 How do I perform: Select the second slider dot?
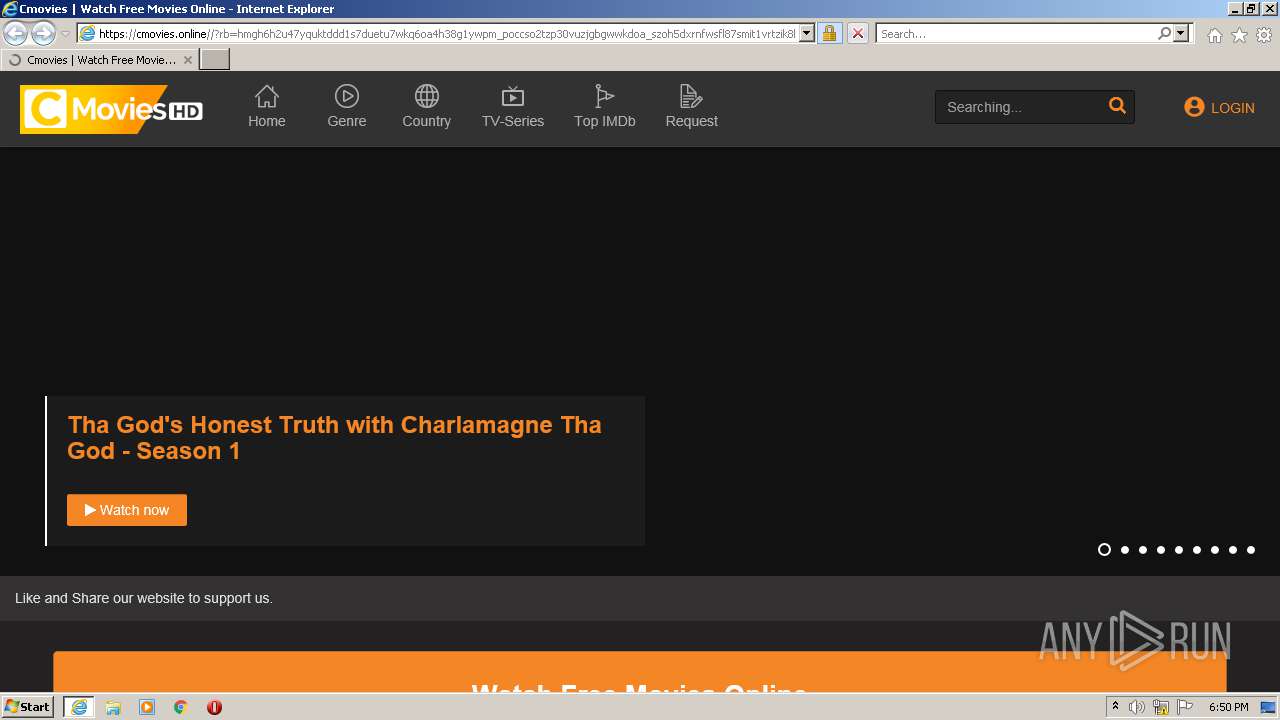(1125, 550)
